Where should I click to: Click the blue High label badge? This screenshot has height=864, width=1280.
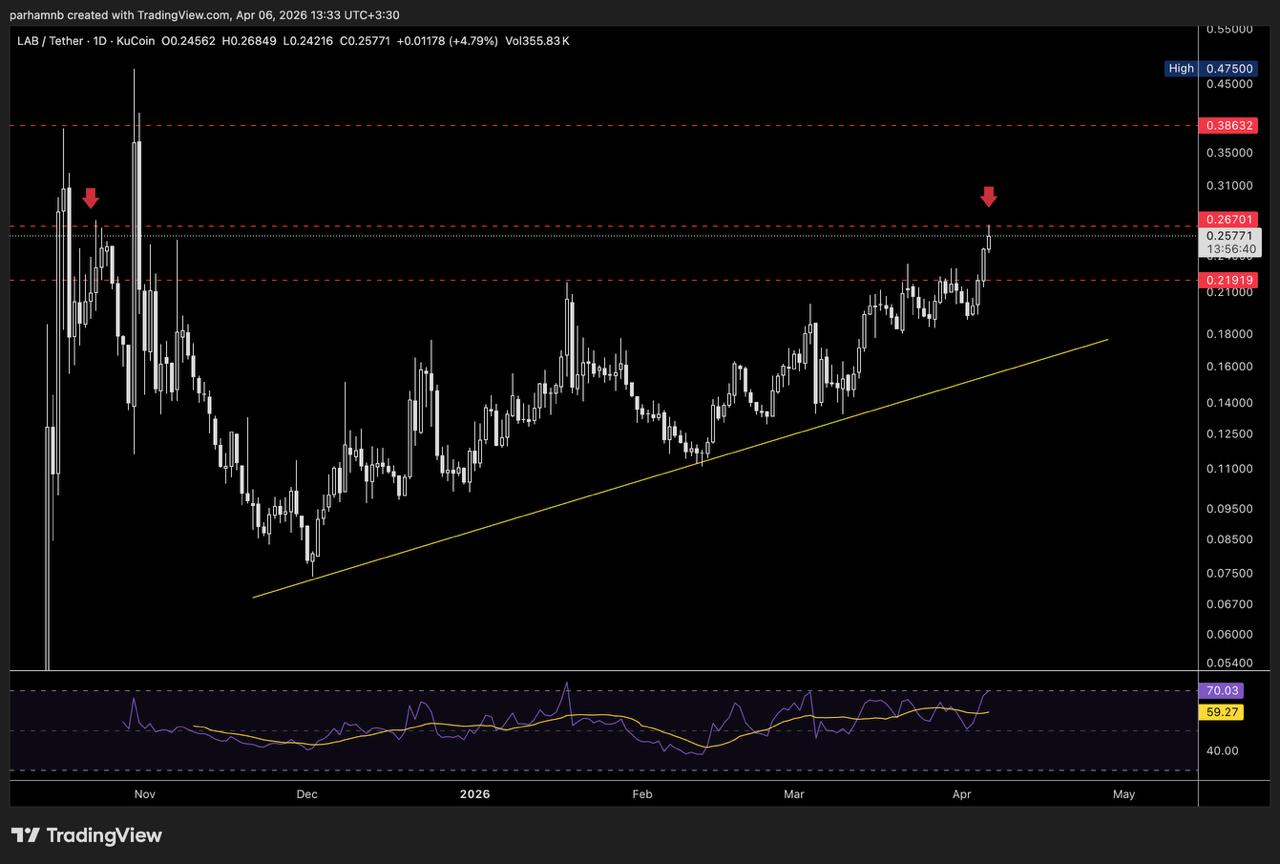click(x=1181, y=69)
